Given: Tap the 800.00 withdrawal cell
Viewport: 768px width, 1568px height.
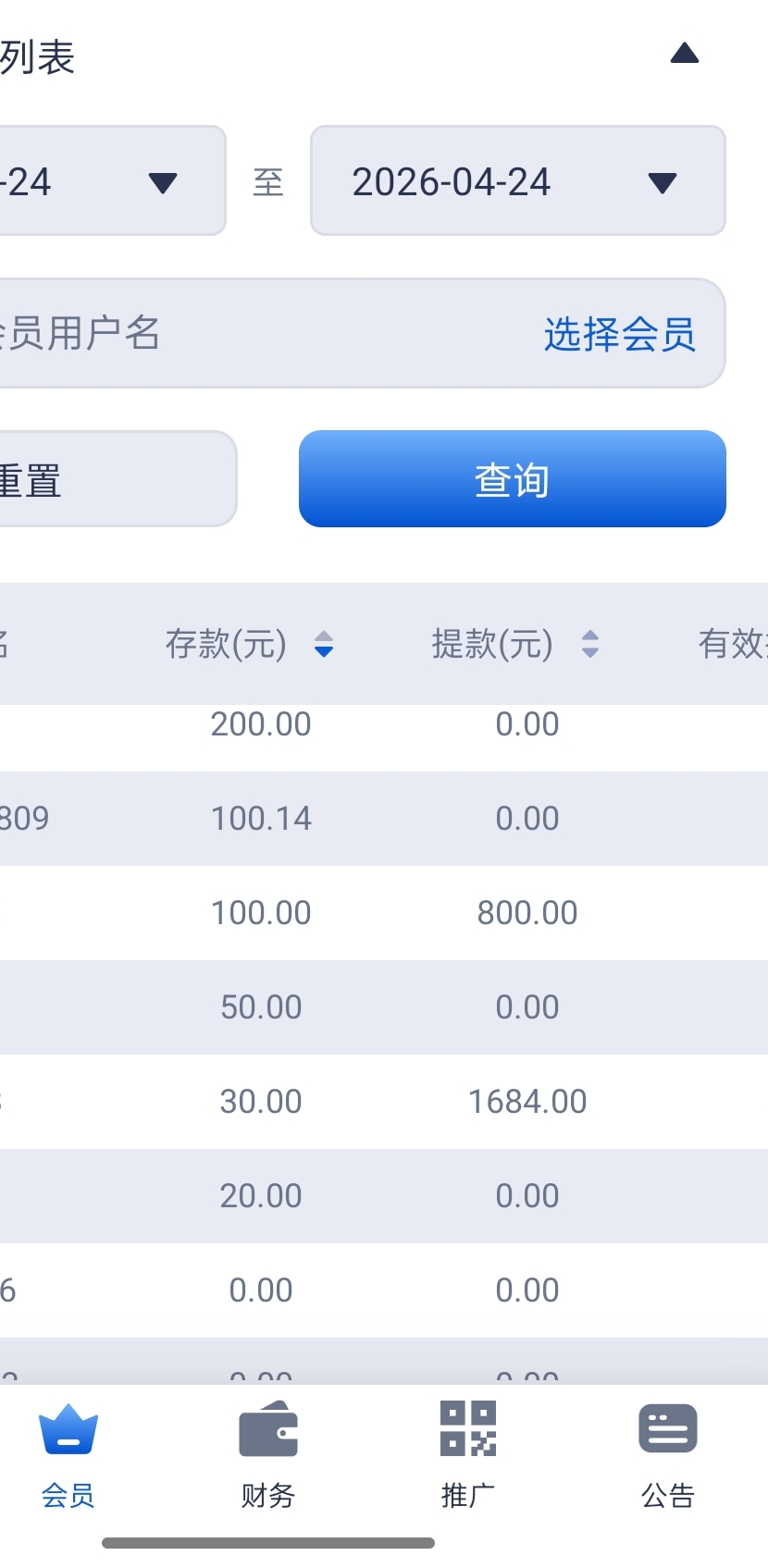Looking at the screenshot, I should 527,913.
